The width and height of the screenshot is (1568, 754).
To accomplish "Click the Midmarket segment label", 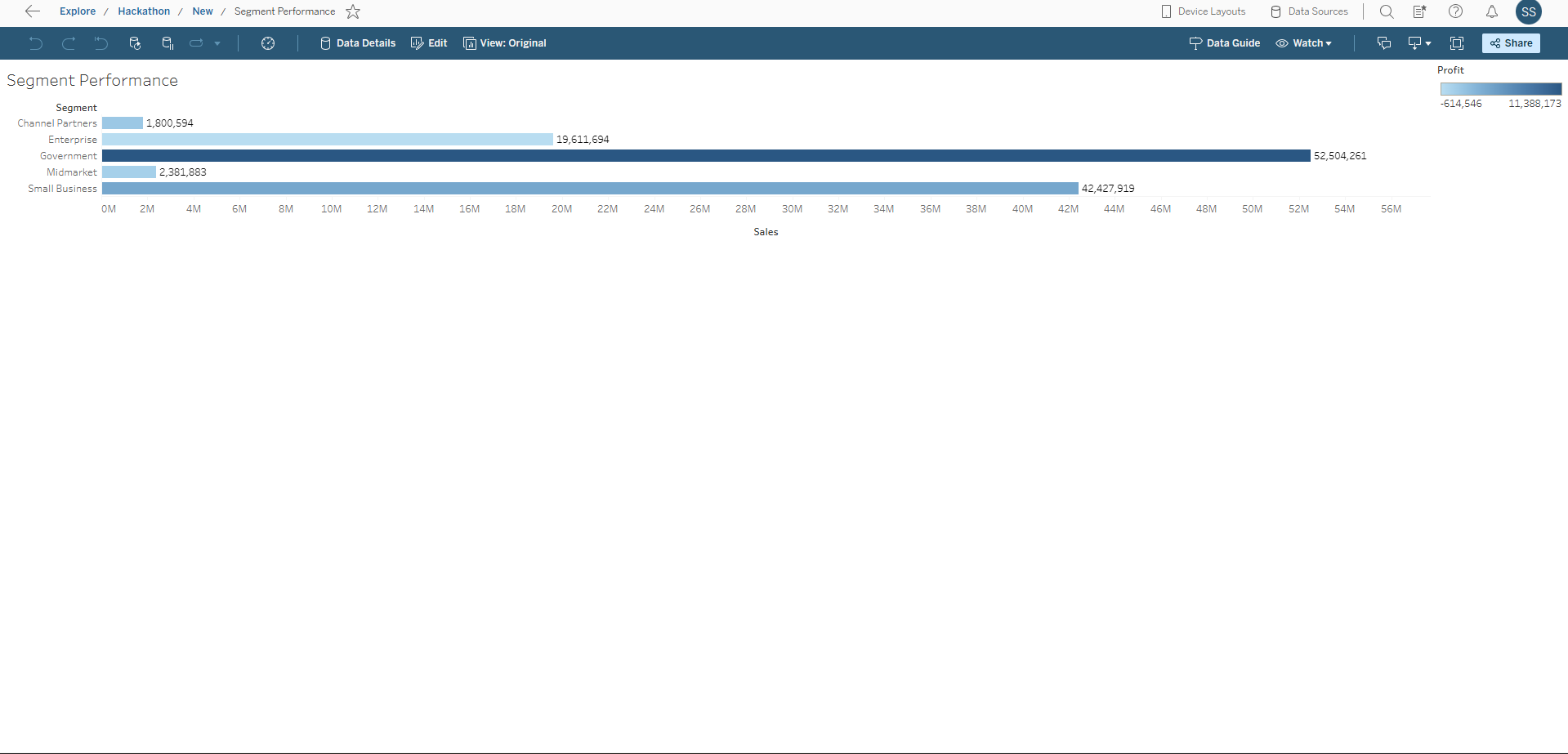I will [72, 172].
